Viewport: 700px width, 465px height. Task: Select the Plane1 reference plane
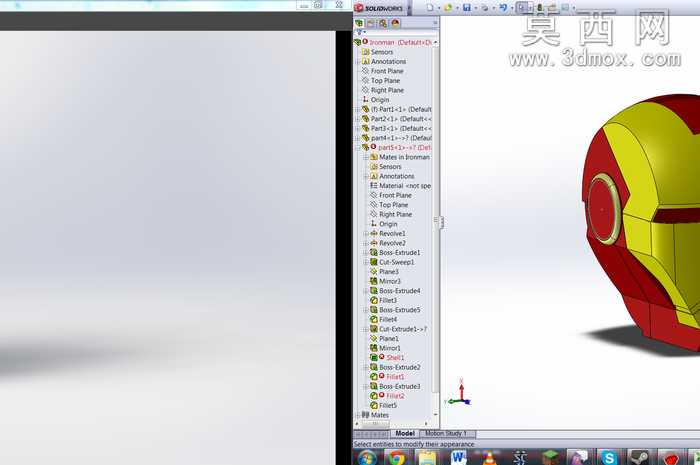pos(384,339)
